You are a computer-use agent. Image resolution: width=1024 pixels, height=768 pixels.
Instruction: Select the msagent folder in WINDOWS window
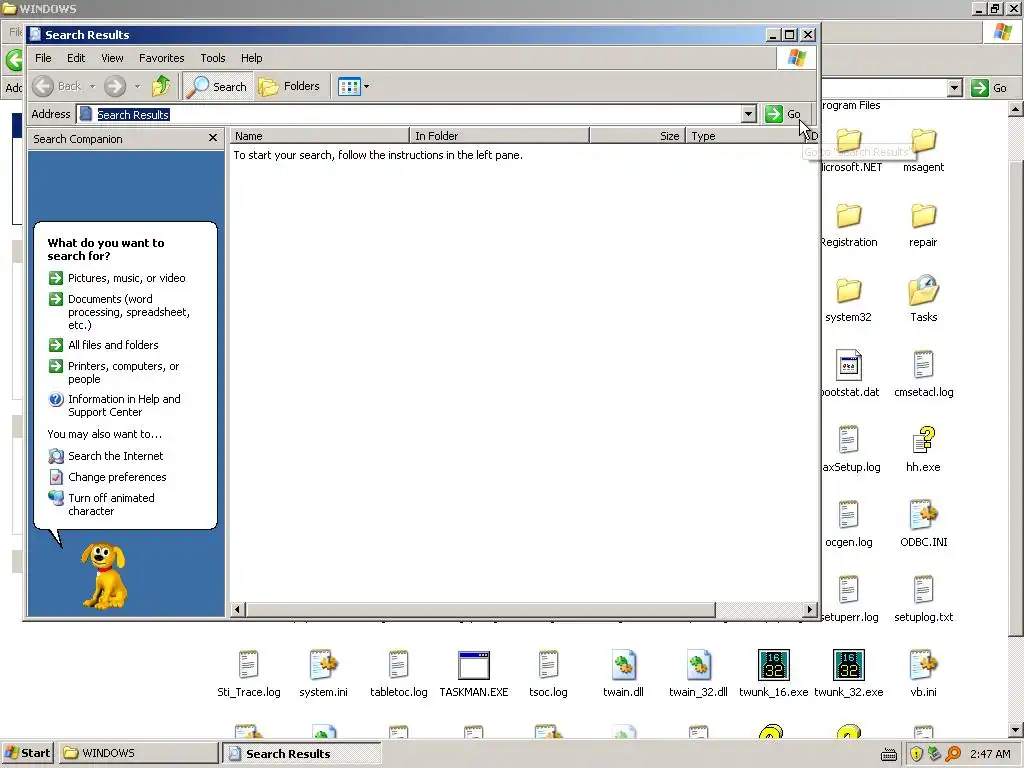[x=923, y=150]
